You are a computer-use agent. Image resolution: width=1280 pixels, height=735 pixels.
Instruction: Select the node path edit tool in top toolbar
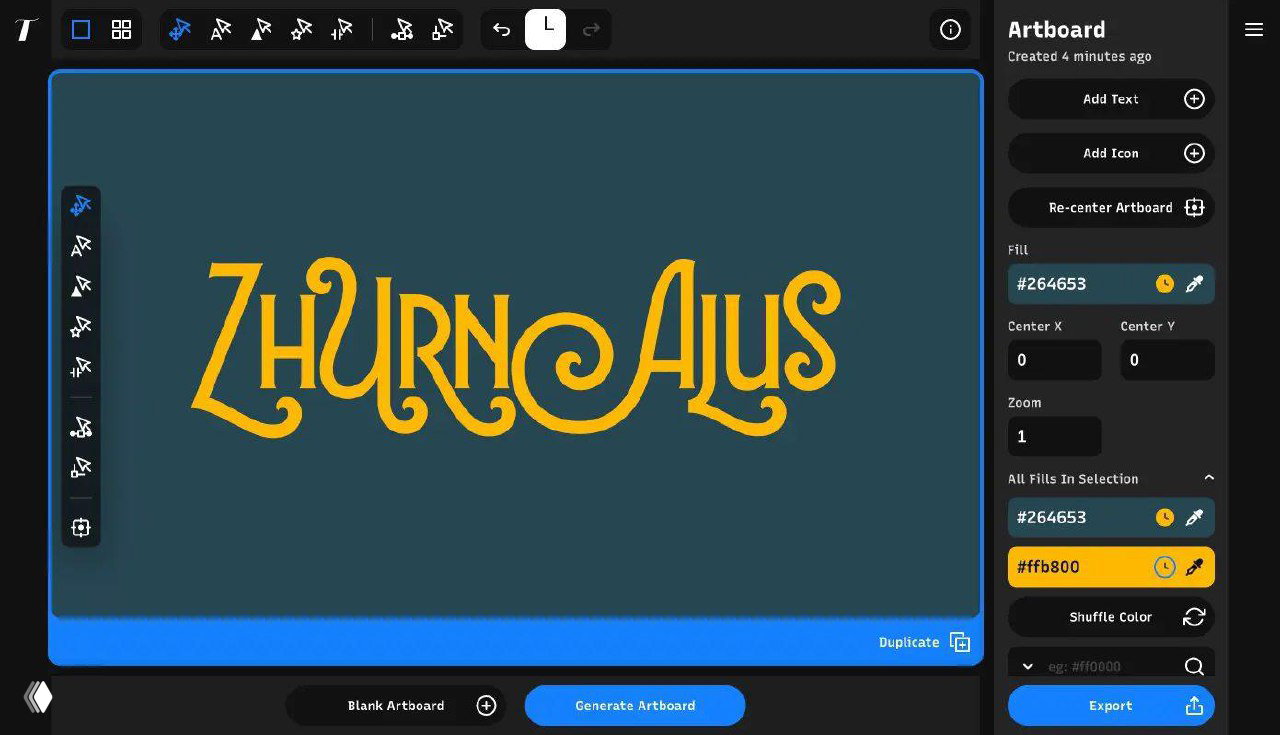[x=402, y=30]
